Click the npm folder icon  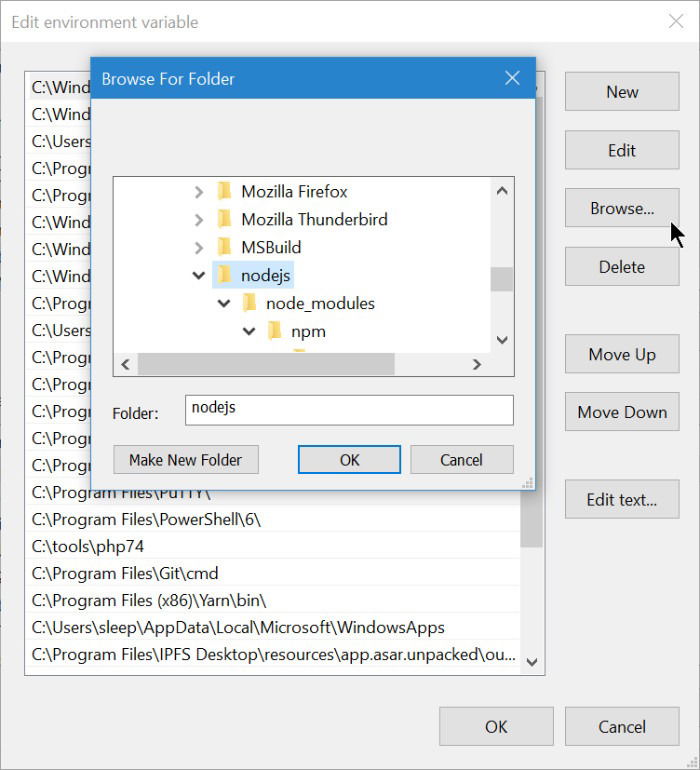point(274,331)
